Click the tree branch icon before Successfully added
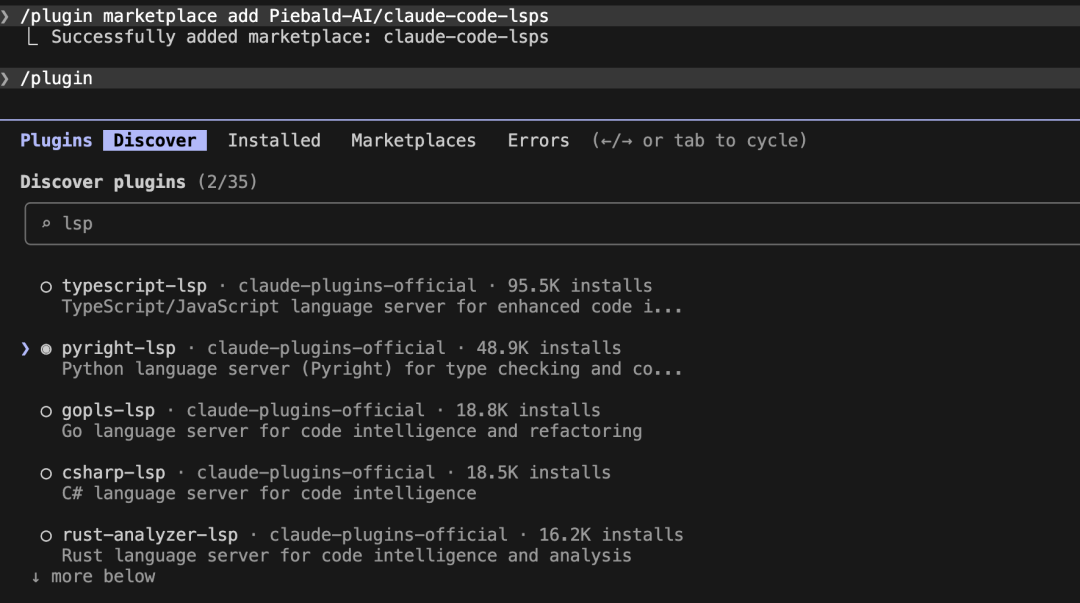Viewport: 1080px width, 603px height. point(32,37)
